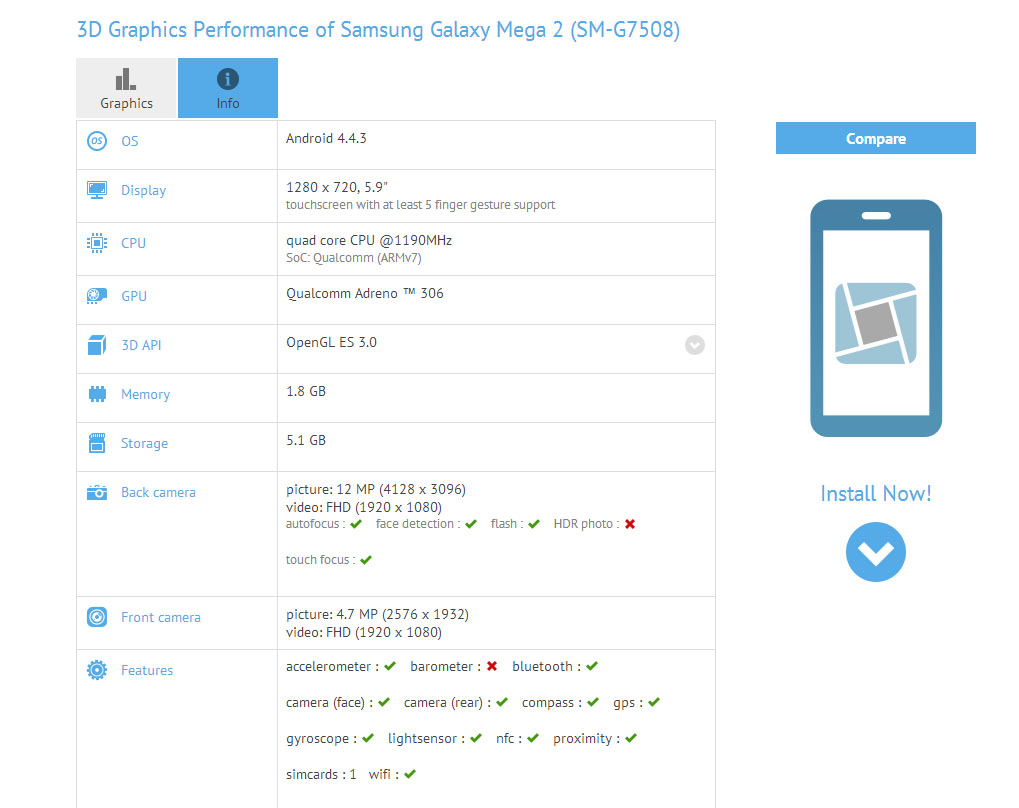The image size is (1019, 808).
Task: Click the Features gear icon
Action: coord(97,670)
